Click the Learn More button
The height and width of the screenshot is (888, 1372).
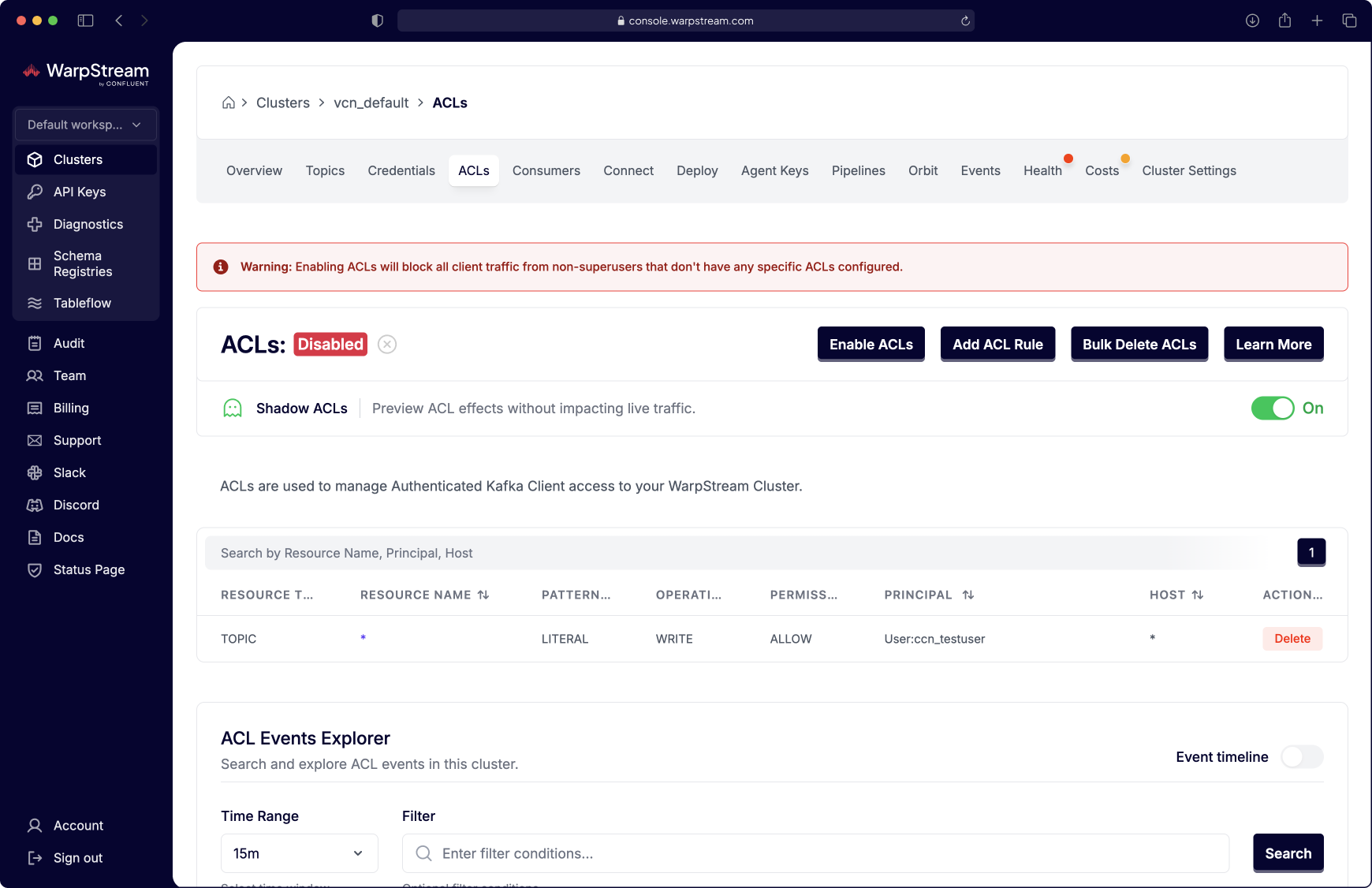pyautogui.click(x=1273, y=345)
